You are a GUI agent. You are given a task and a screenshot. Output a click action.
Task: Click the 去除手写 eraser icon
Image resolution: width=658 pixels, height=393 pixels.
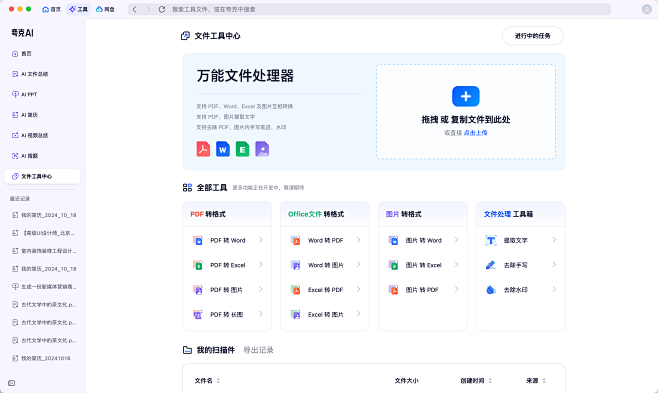[x=491, y=265]
